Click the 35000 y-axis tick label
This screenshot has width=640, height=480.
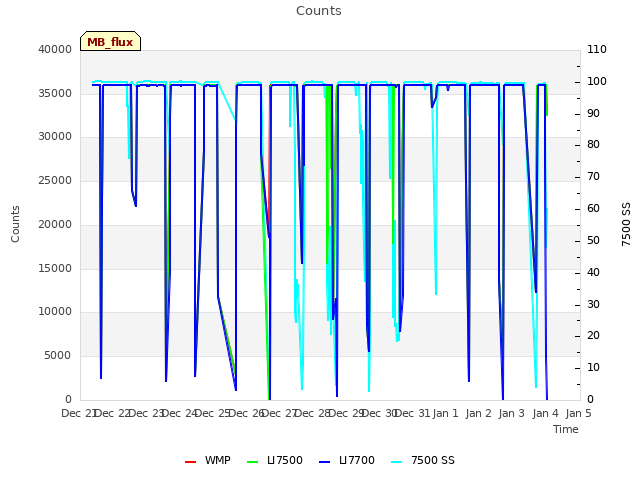tap(55, 93)
